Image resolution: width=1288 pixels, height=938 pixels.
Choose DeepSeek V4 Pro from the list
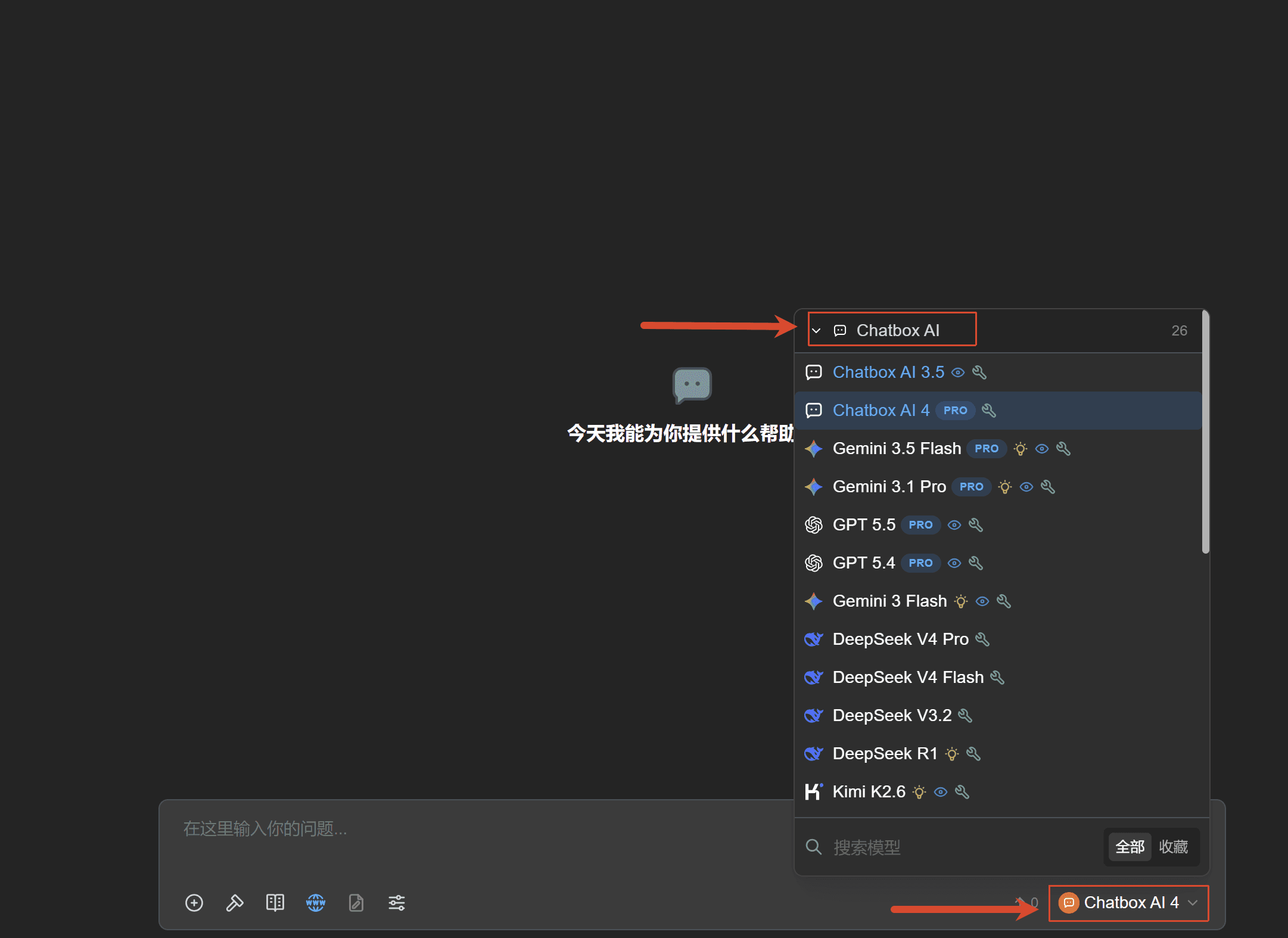click(998, 639)
